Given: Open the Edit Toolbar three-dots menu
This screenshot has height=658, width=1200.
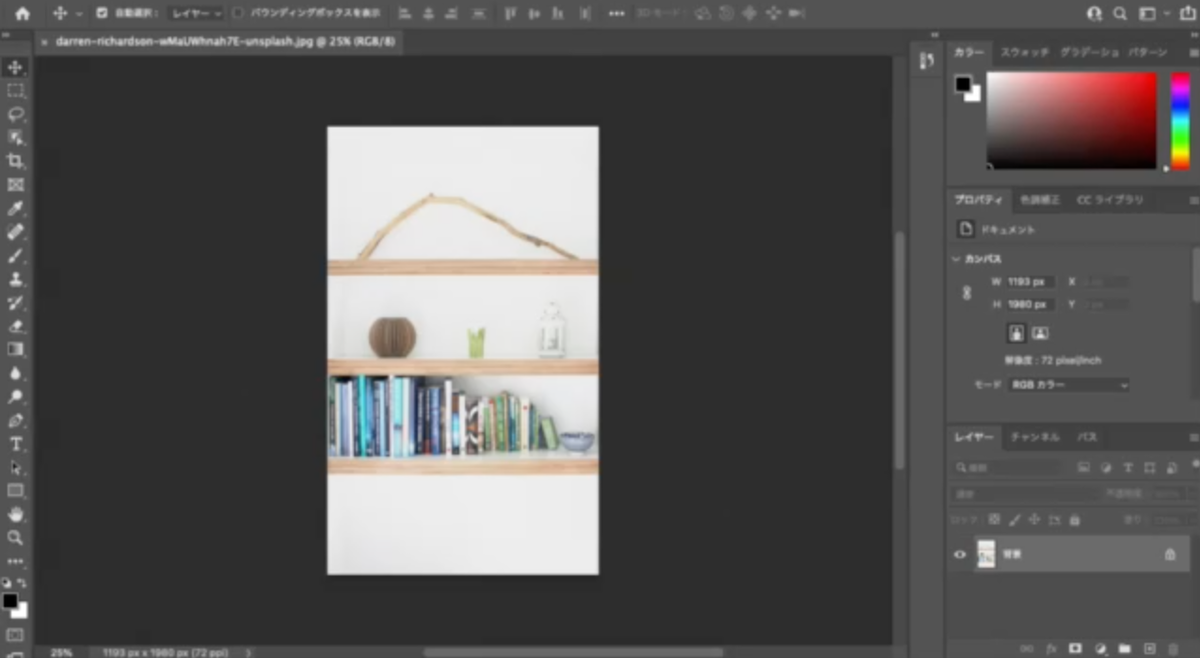Looking at the screenshot, I should 15,561.
